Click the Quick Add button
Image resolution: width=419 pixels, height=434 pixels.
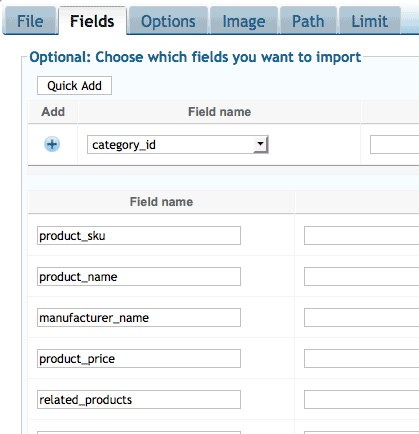point(74,86)
